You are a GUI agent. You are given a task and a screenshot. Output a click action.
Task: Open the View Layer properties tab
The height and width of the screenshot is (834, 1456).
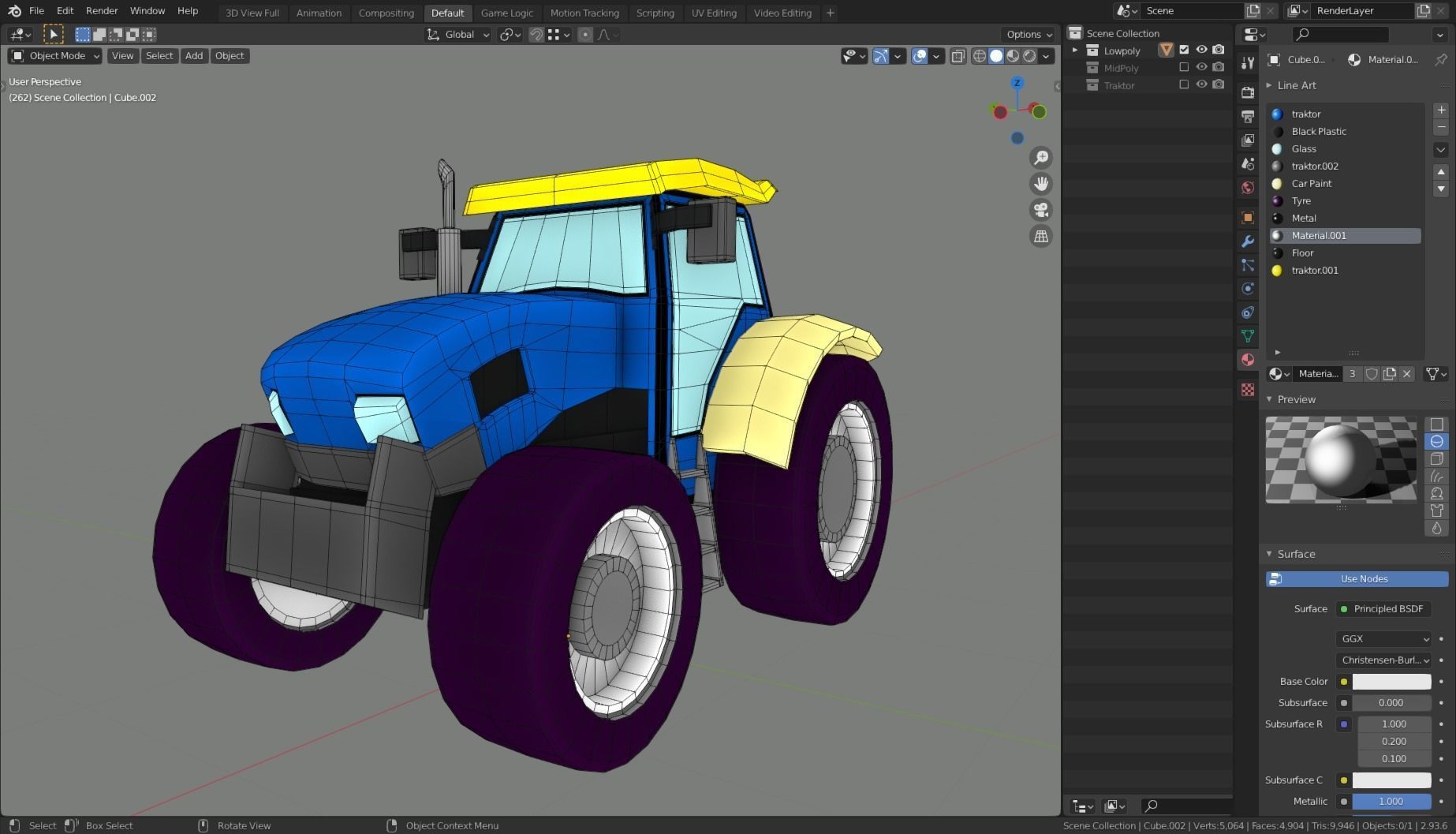click(1248, 140)
